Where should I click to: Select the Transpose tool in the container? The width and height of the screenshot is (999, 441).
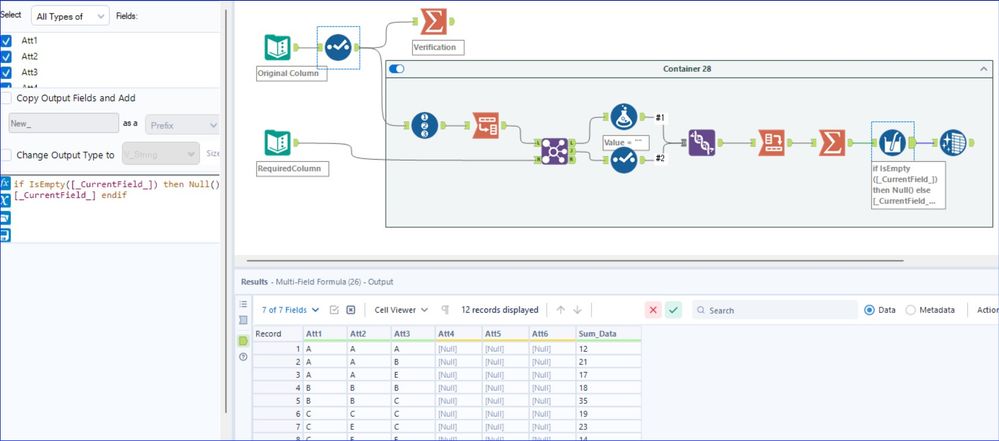tap(485, 126)
